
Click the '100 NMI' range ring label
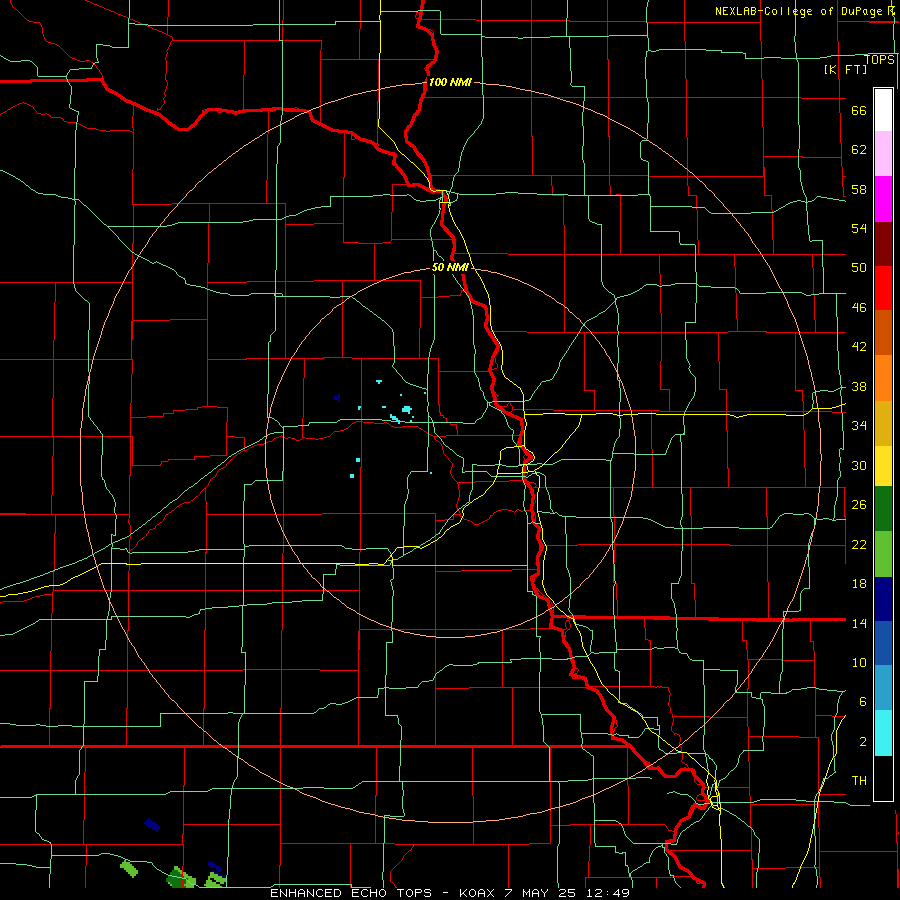450,82
